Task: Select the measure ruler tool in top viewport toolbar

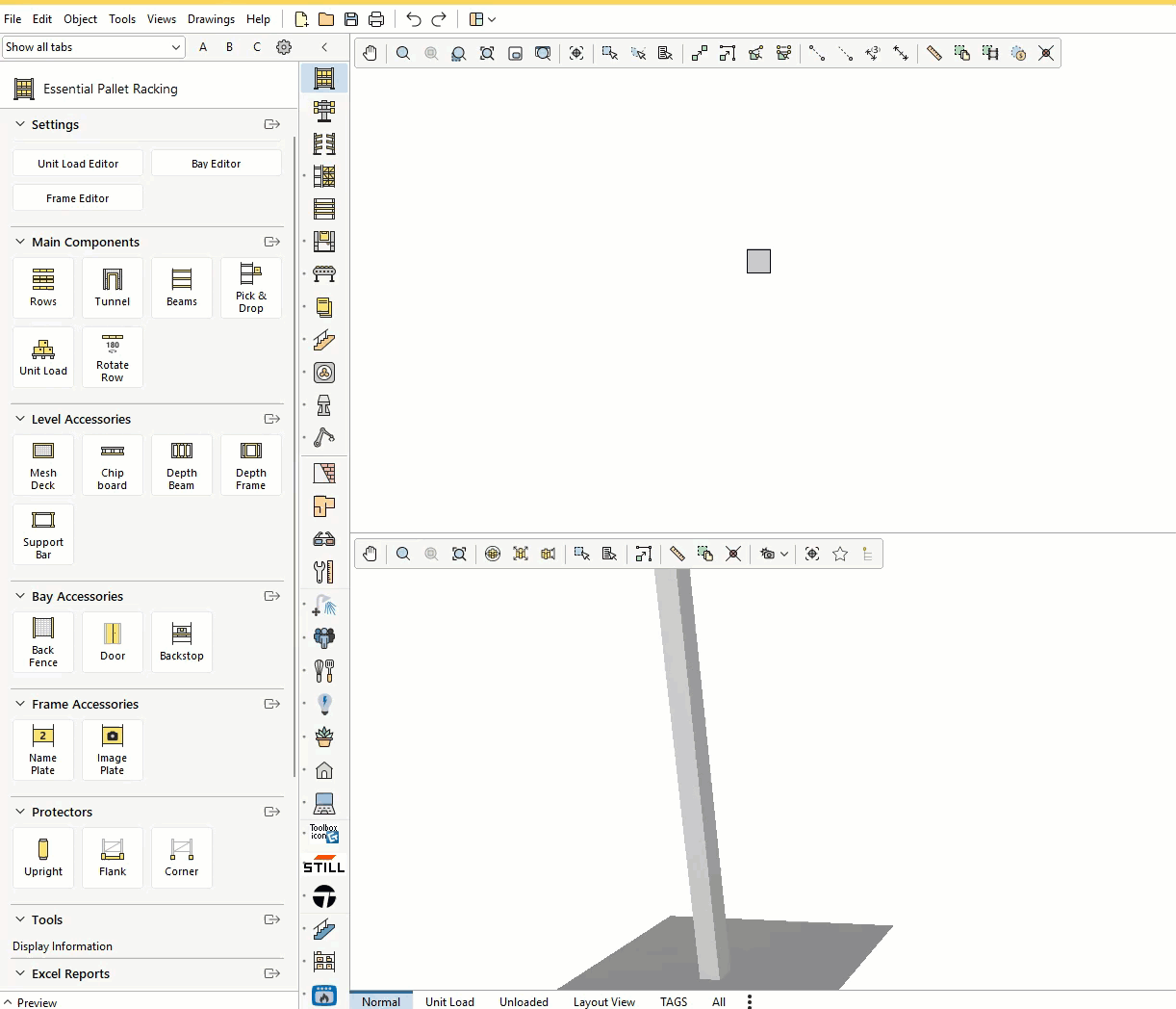Action: coord(933,53)
